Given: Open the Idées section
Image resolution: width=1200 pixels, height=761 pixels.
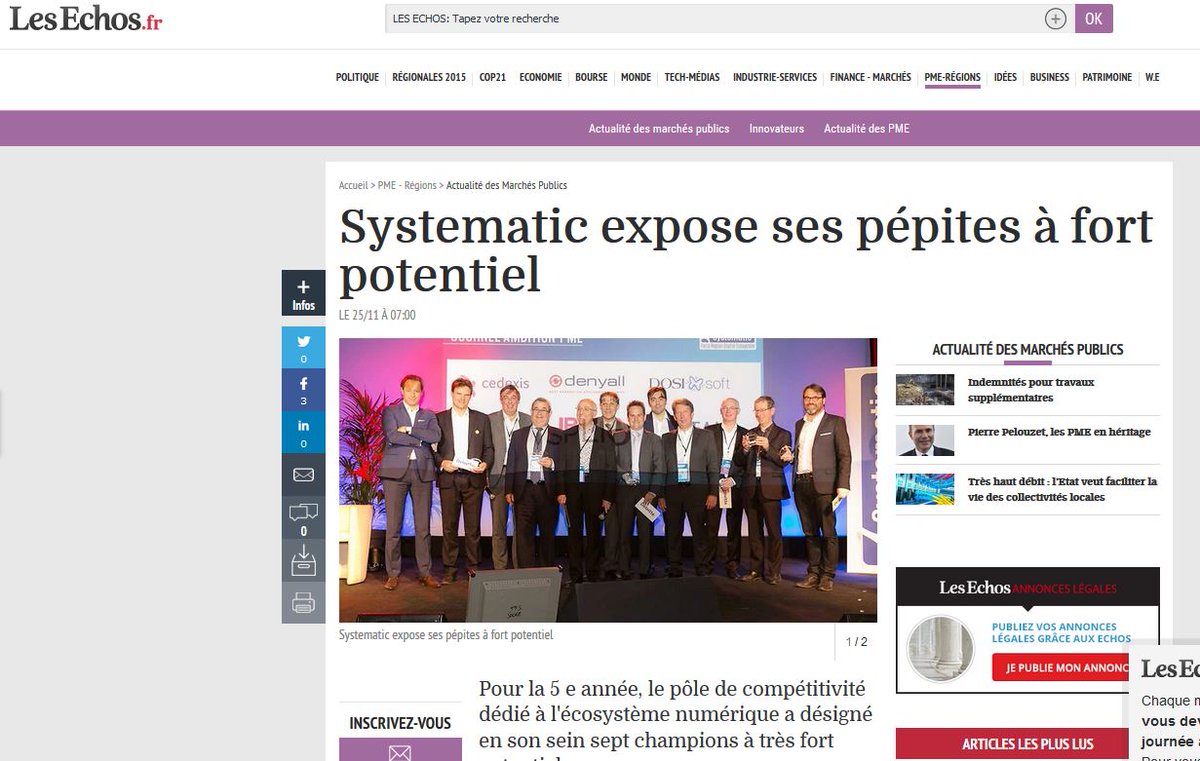Looking at the screenshot, I should [x=1005, y=77].
